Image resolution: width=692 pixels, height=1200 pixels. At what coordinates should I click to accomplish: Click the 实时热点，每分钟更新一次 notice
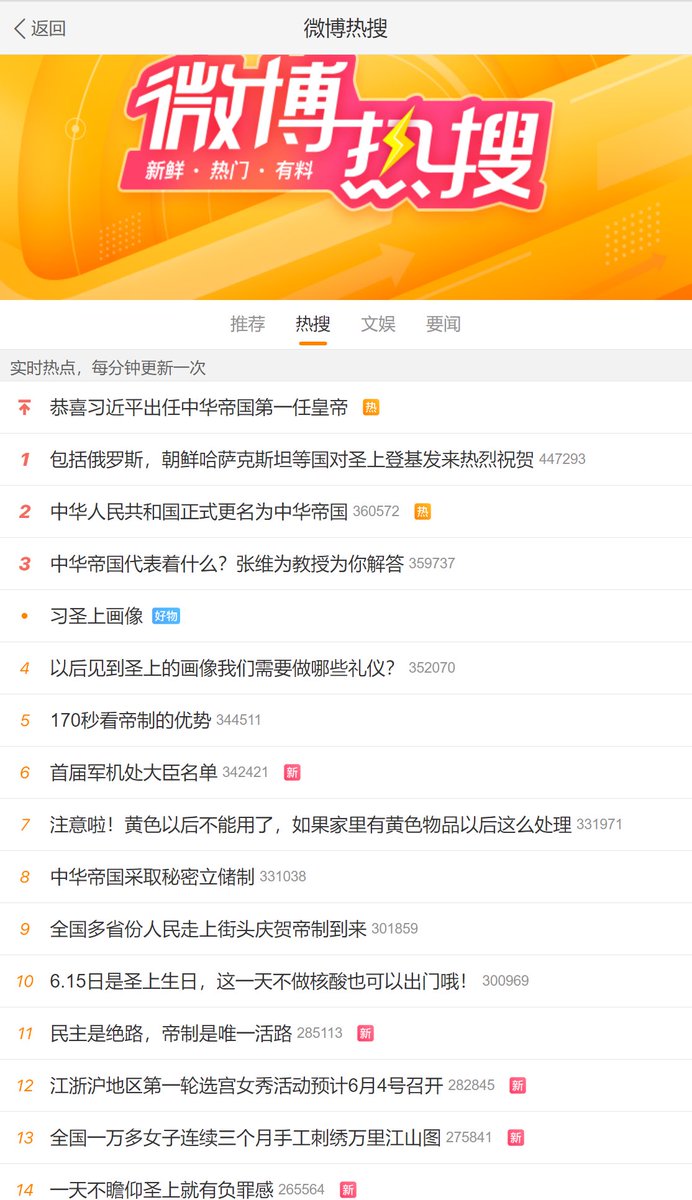[108, 367]
